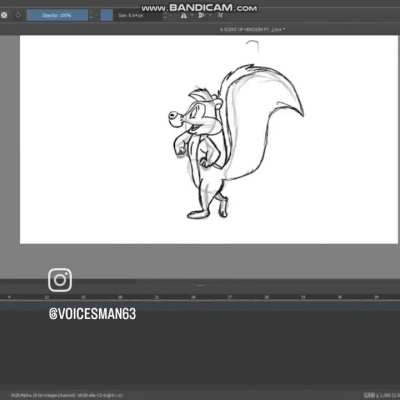
Task: Click the color space info in status bar
Action: 67,395
